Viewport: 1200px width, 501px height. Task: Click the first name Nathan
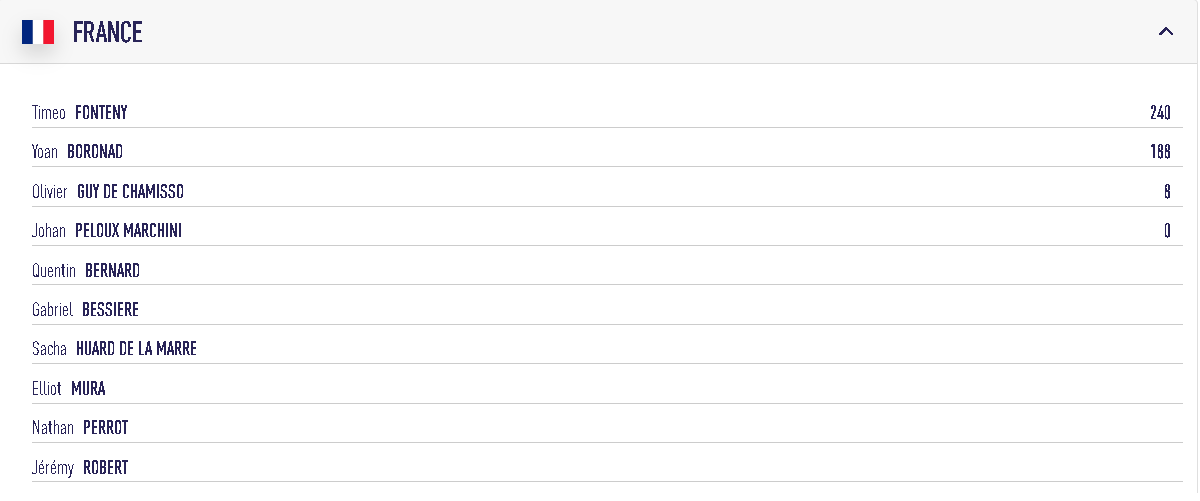[x=53, y=428]
